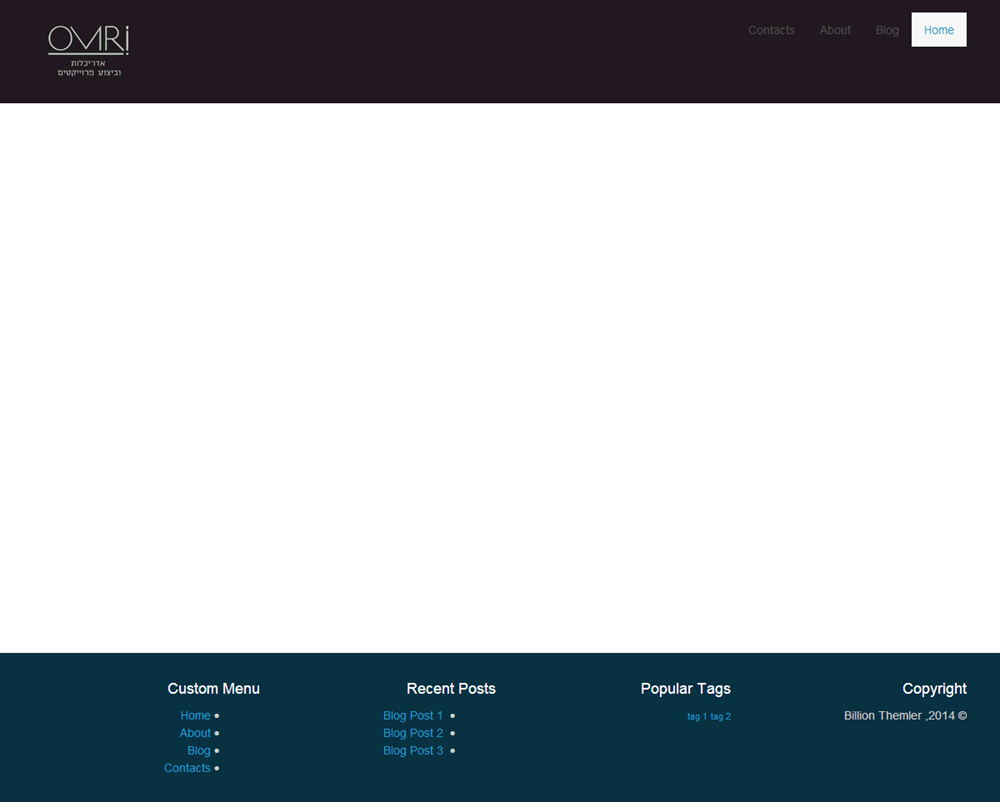
Task: Open the About link in footer Custom Menu
Action: point(195,733)
